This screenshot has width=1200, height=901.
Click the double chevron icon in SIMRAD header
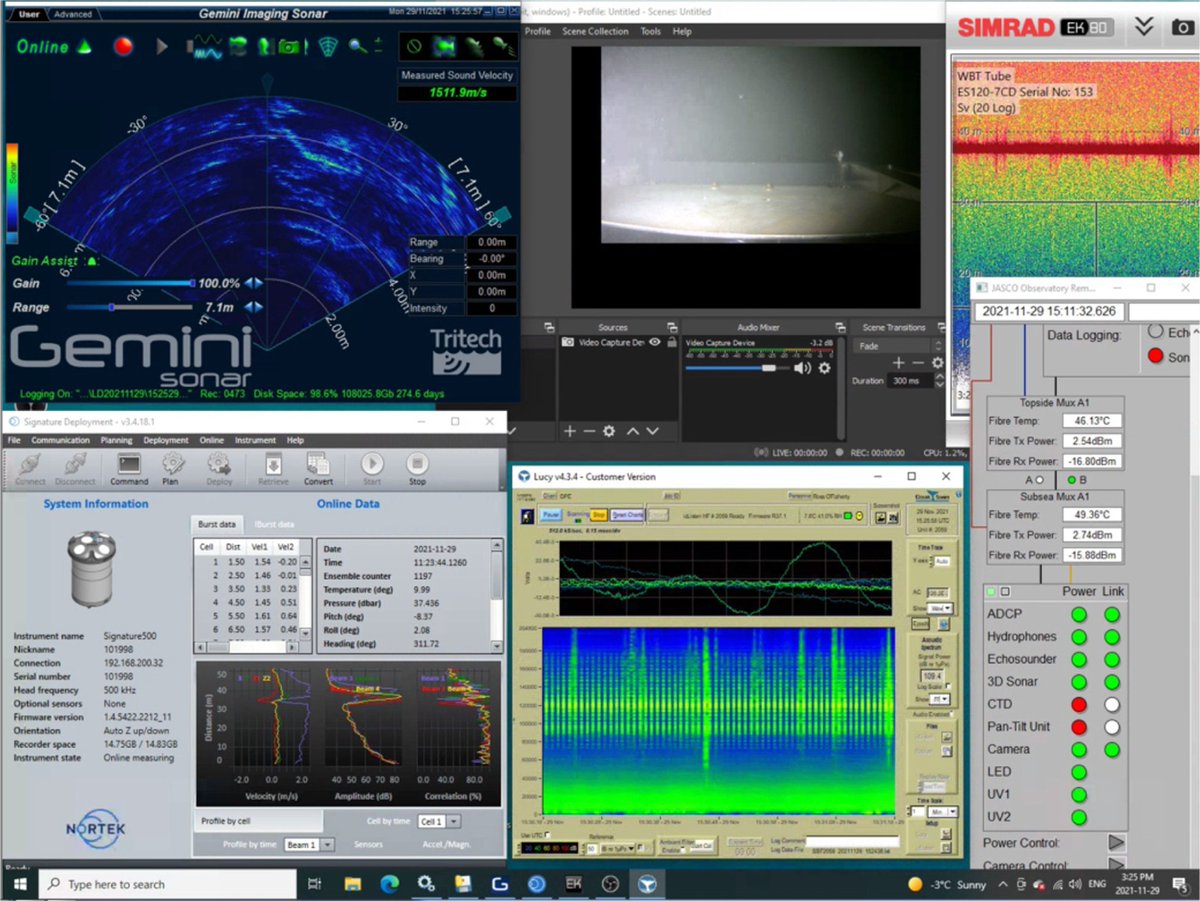coord(1145,27)
